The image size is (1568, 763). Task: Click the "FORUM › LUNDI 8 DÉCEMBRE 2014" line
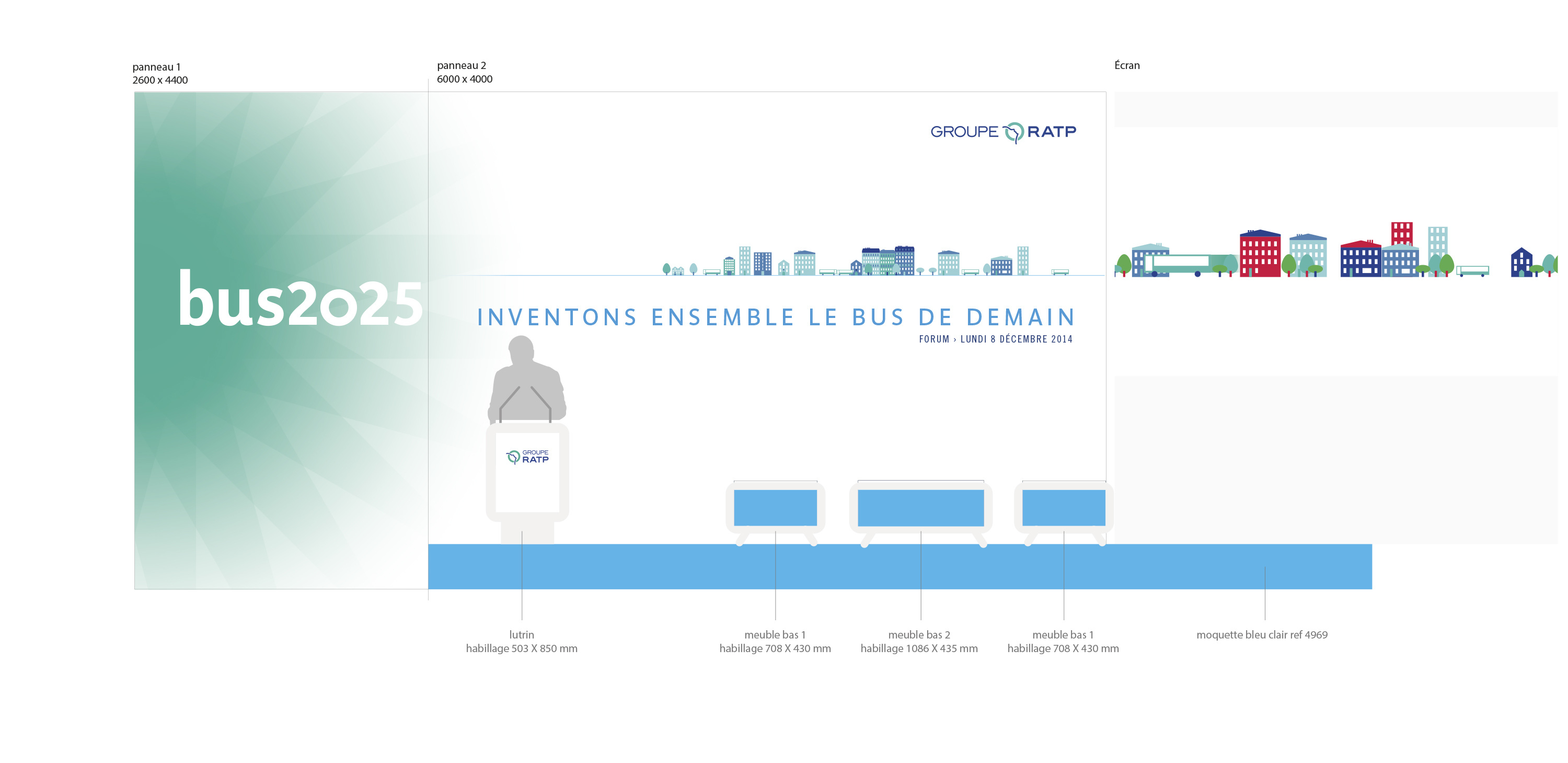coord(996,339)
